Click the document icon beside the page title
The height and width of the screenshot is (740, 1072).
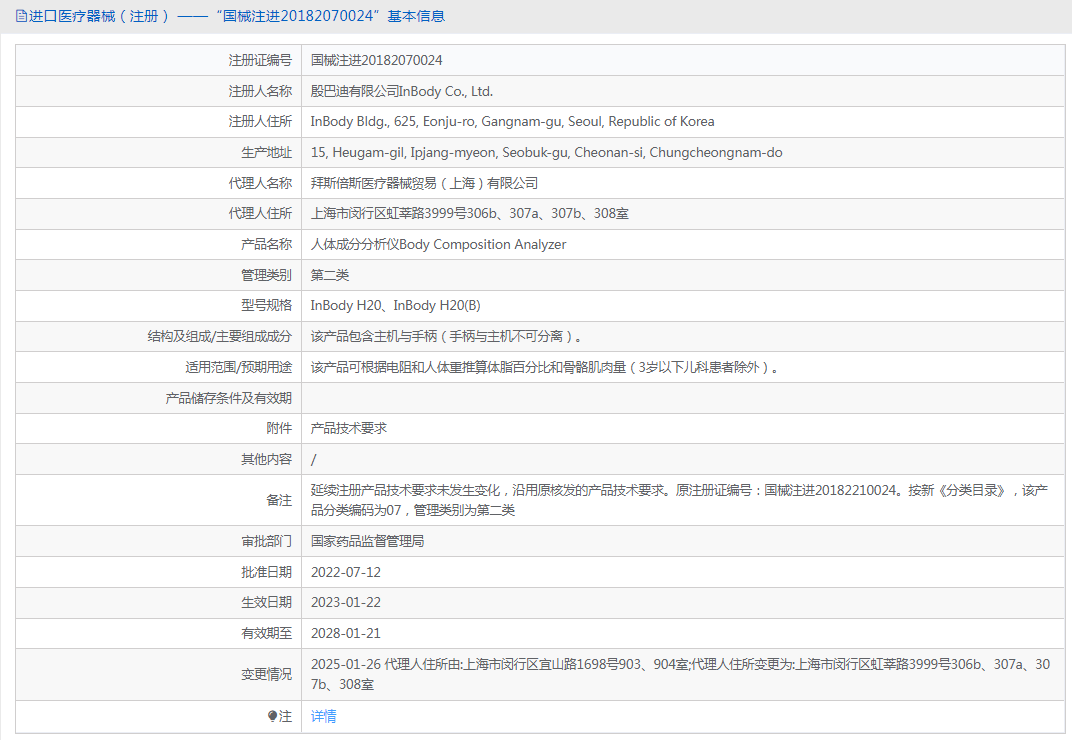click(21, 16)
